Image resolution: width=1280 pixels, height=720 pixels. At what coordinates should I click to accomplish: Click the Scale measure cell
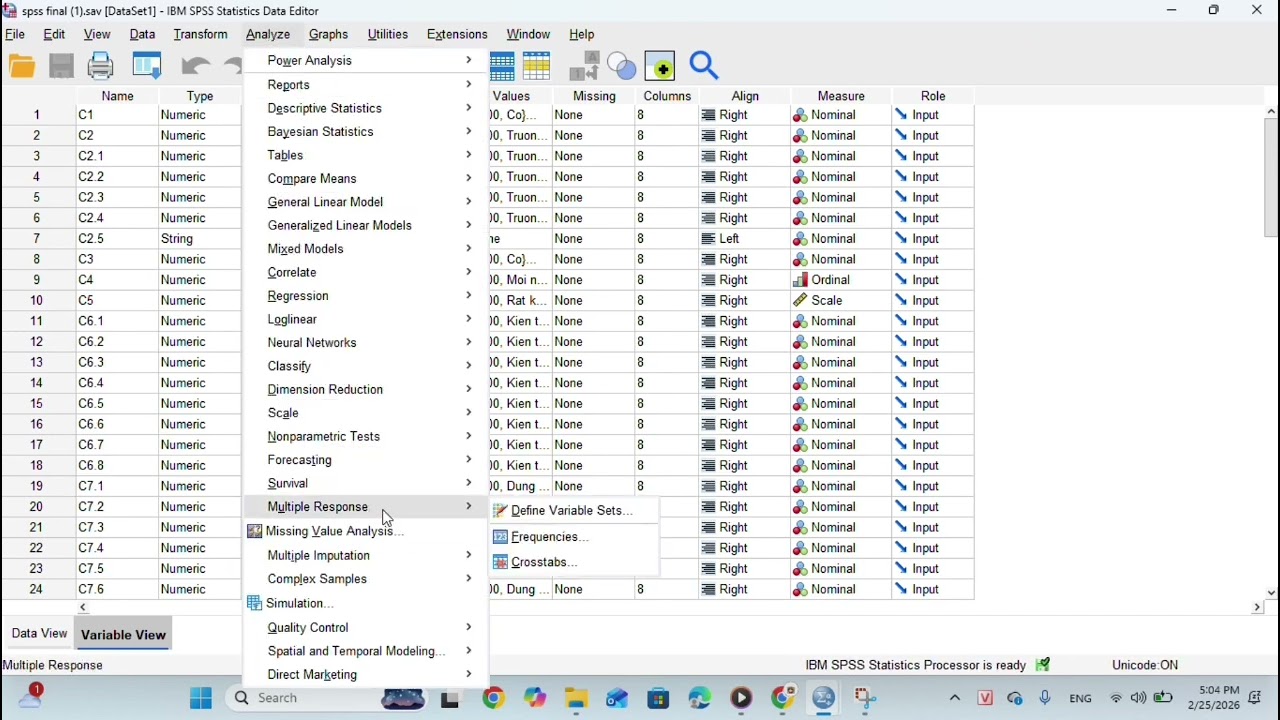pos(841,301)
